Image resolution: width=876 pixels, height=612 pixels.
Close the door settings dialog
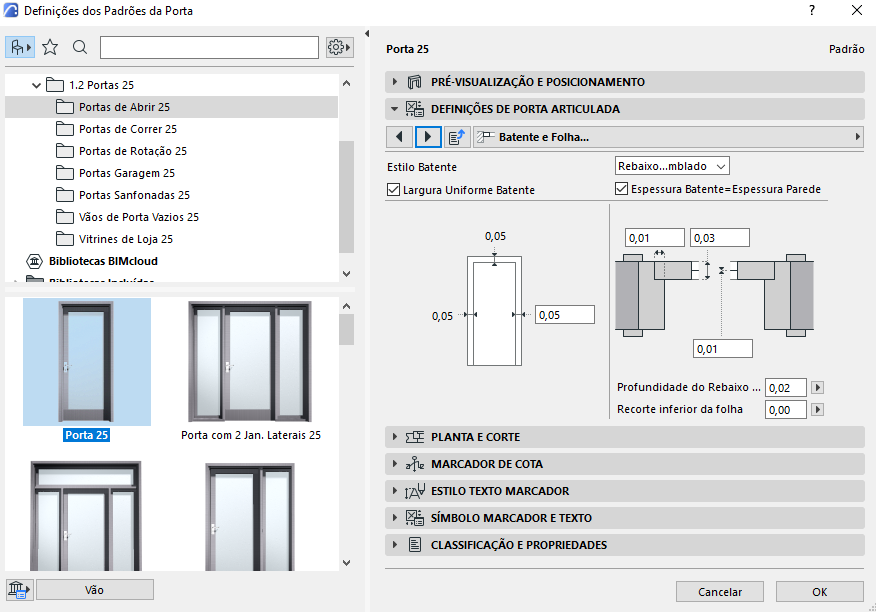856,10
